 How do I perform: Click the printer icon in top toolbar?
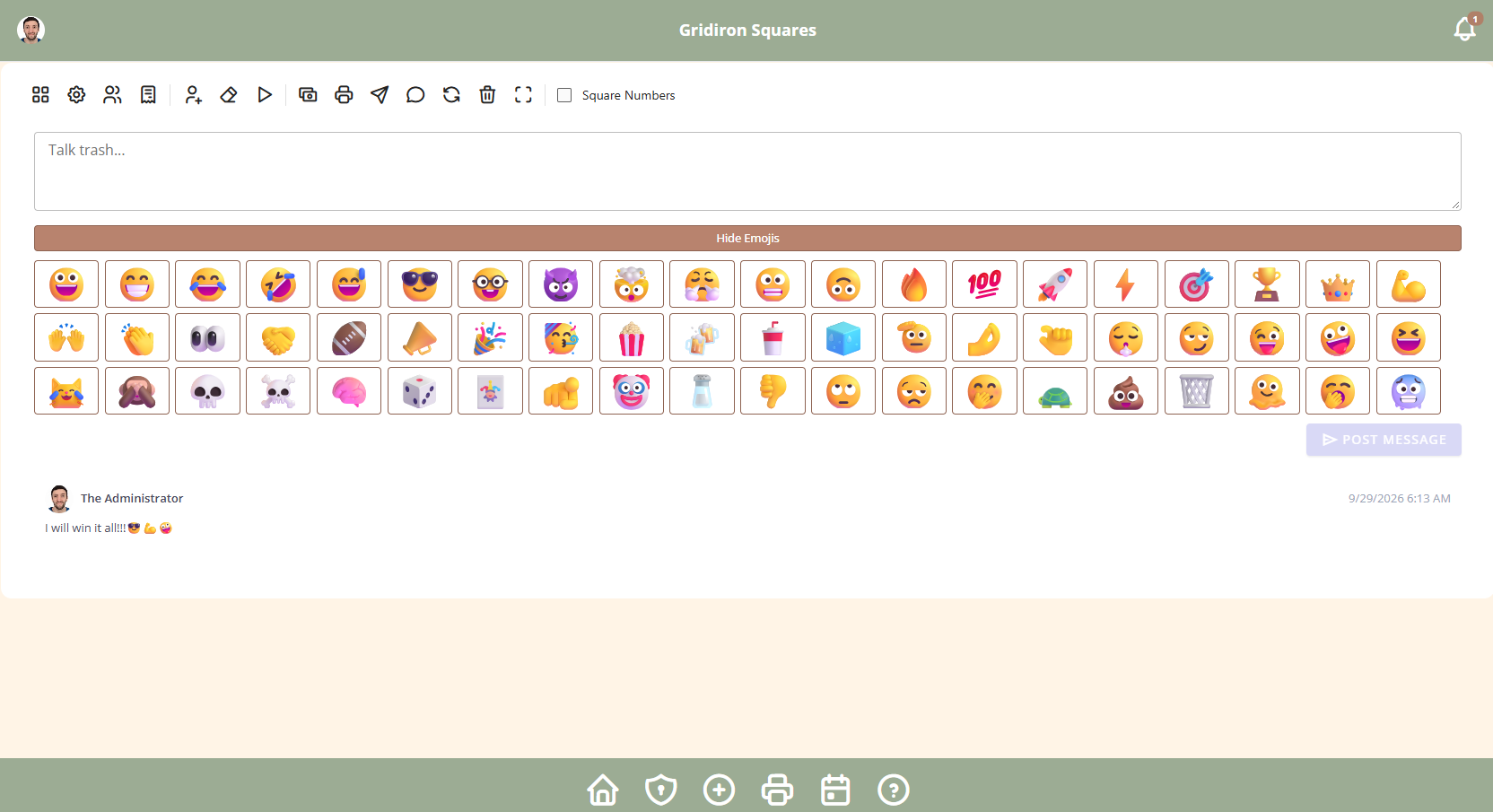tap(344, 95)
